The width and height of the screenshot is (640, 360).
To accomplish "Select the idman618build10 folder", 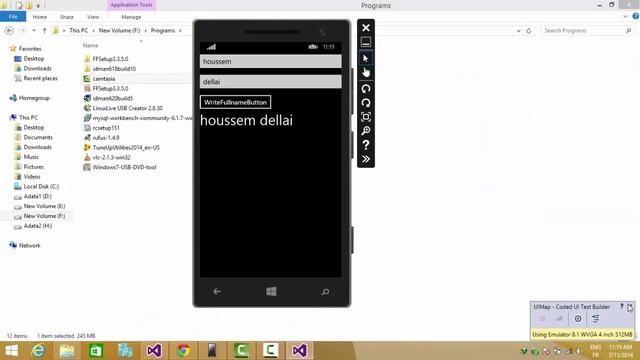I will [x=114, y=69].
